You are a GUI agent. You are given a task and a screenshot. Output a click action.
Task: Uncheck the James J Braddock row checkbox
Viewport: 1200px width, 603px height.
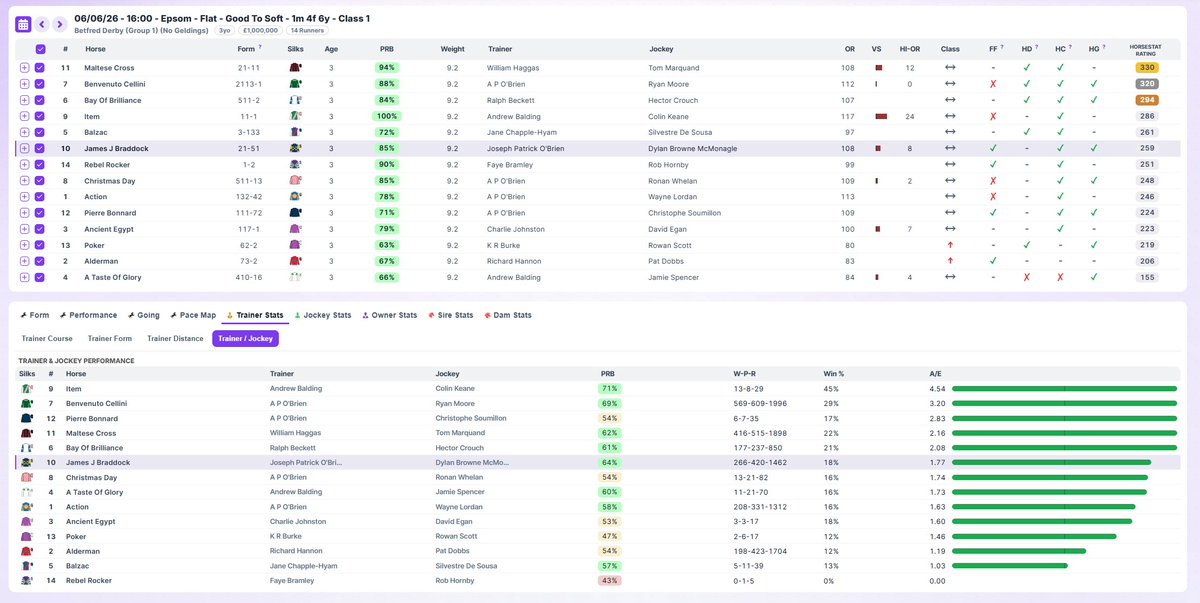point(40,148)
